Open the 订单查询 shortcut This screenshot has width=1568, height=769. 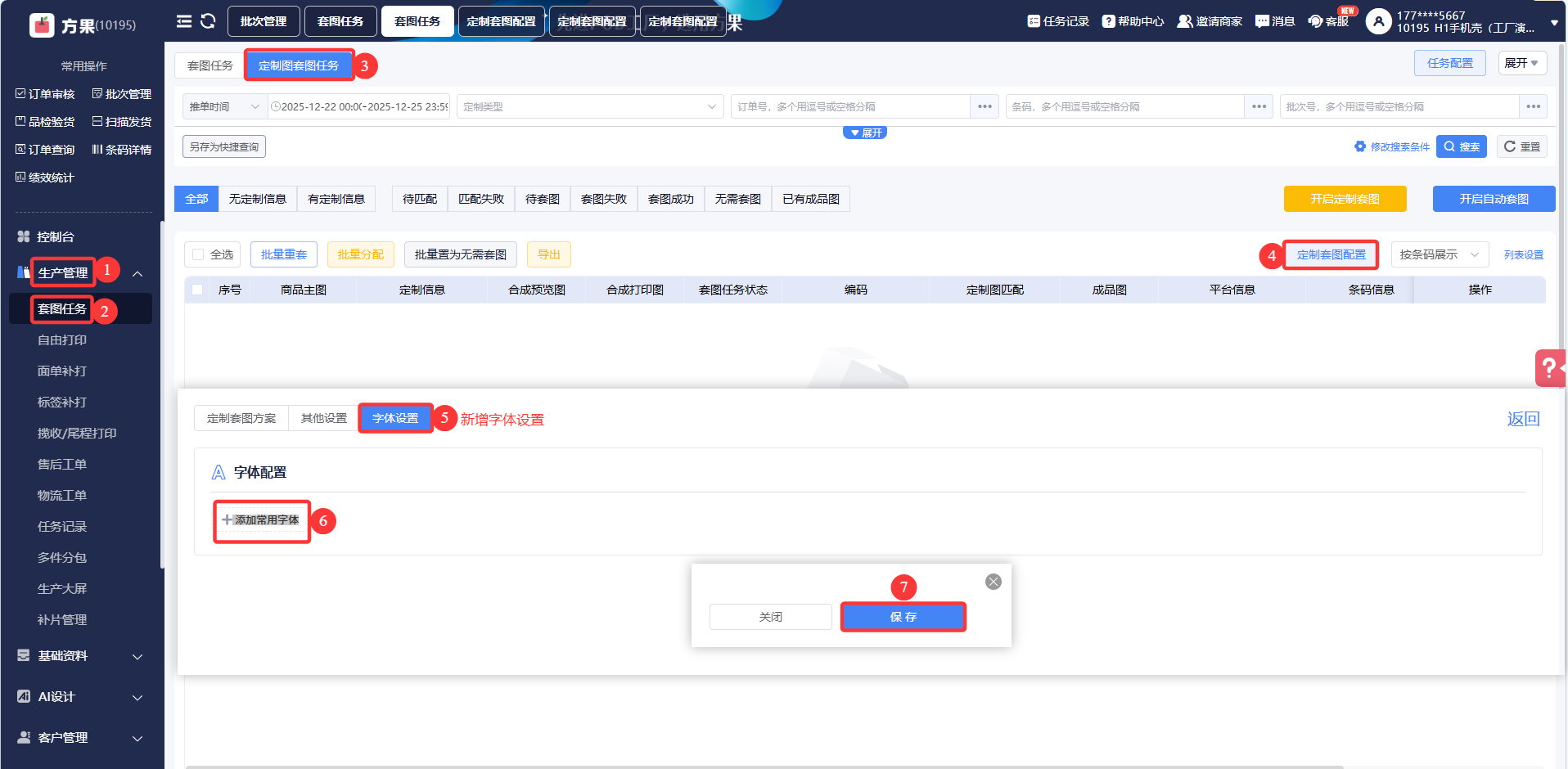pyautogui.click(x=45, y=150)
